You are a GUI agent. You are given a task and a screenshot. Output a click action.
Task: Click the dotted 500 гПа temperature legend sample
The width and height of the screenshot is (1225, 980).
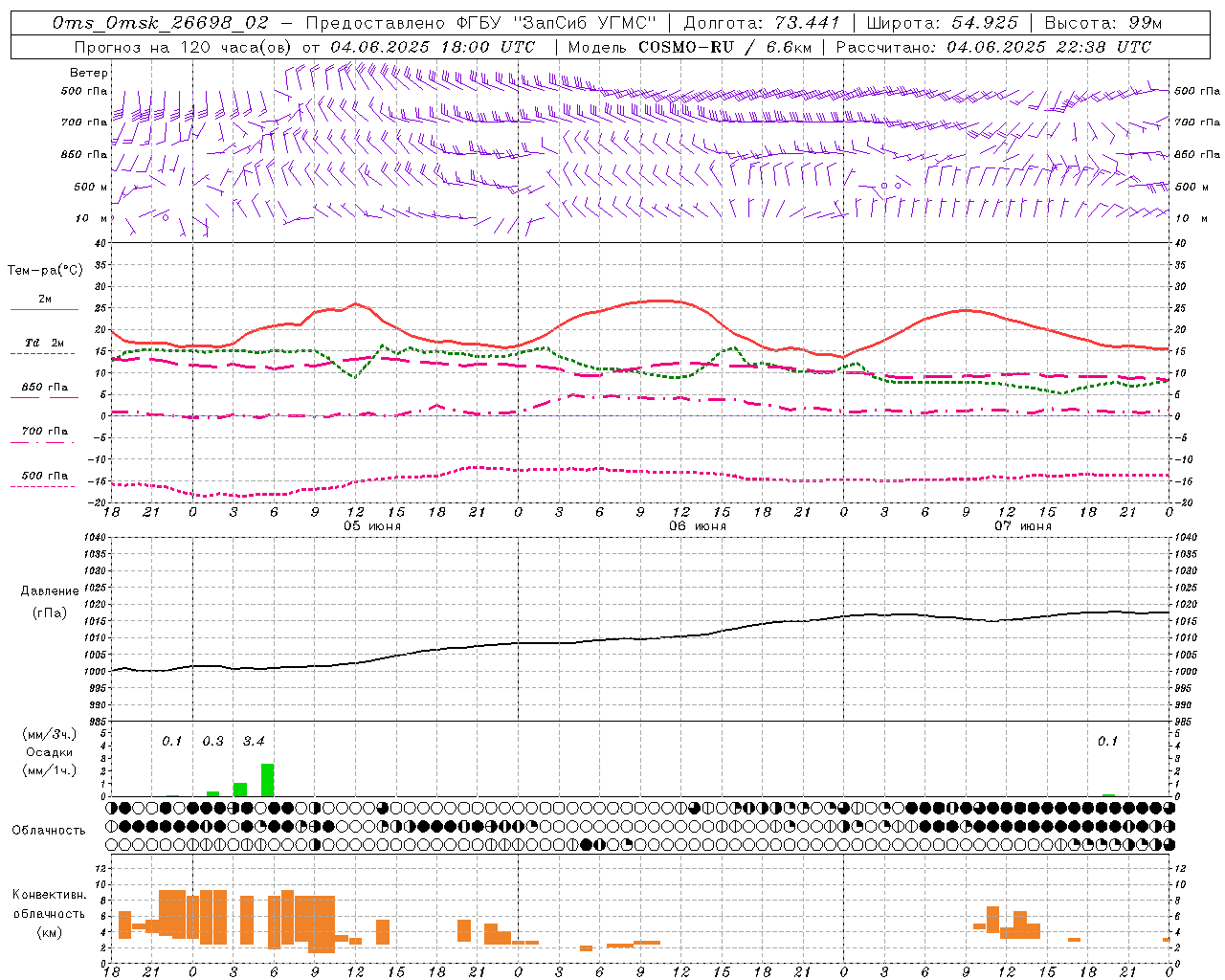pos(42,486)
